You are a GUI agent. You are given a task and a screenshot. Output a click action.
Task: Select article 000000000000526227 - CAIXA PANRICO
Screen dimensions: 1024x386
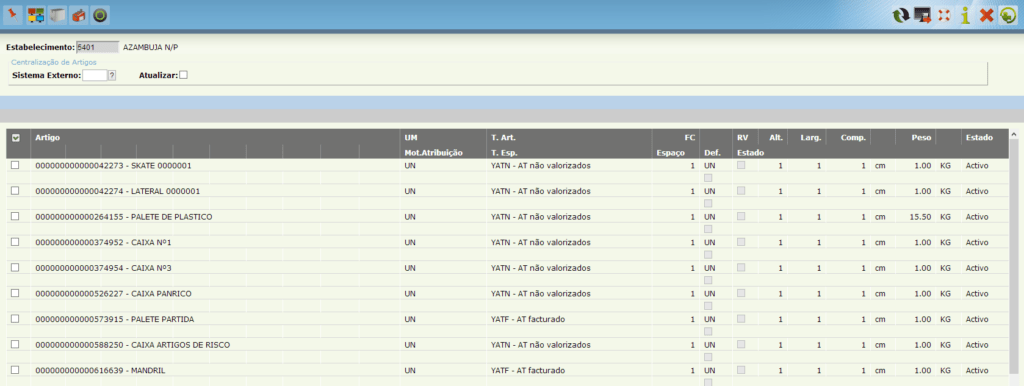click(x=113, y=294)
